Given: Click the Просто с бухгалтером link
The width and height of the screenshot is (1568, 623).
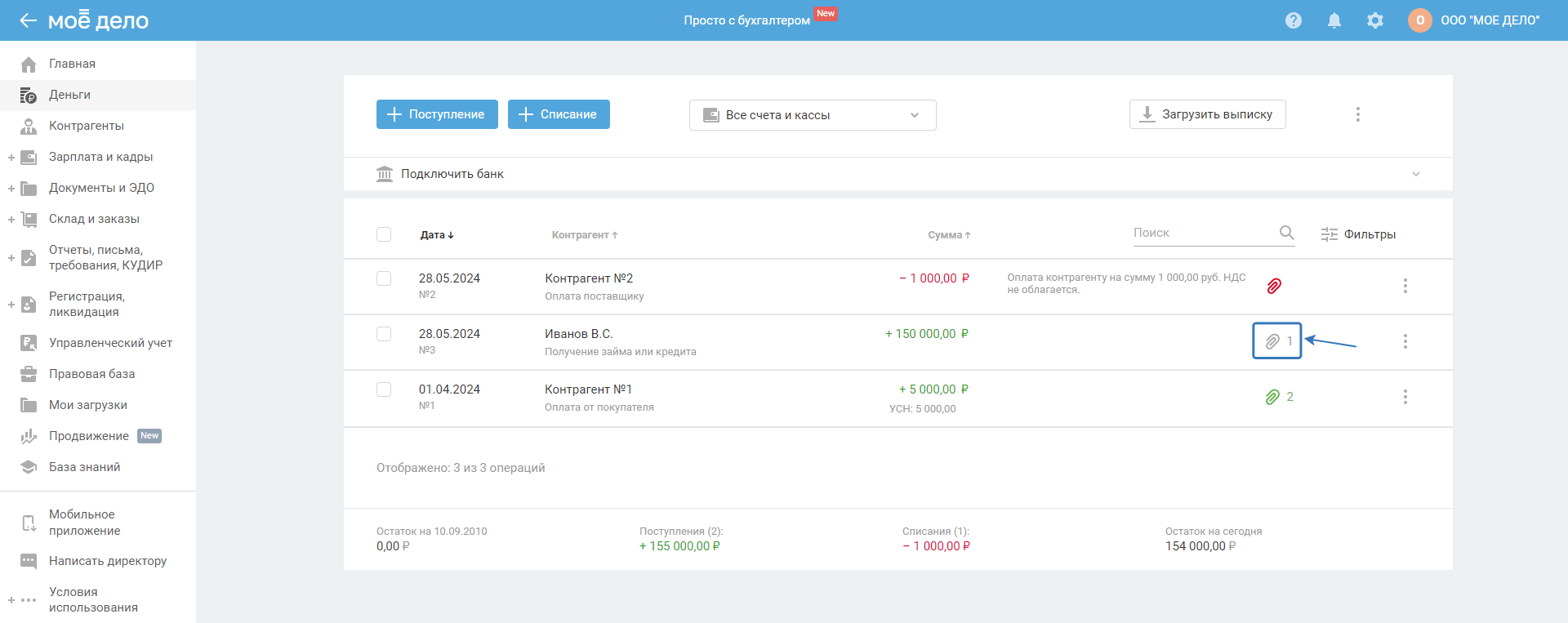Looking at the screenshot, I should (x=747, y=20).
